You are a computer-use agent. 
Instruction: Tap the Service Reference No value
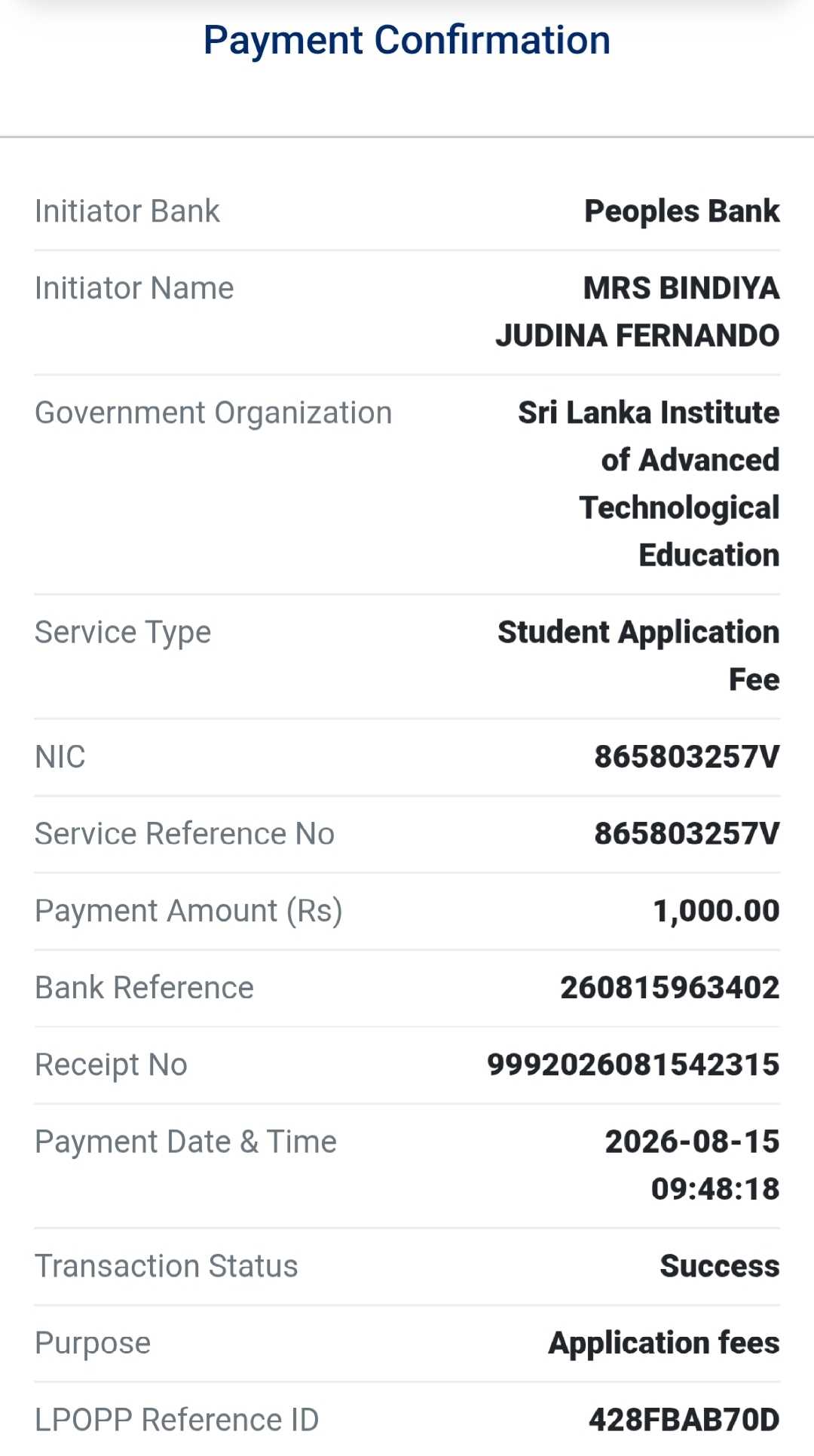(x=687, y=833)
